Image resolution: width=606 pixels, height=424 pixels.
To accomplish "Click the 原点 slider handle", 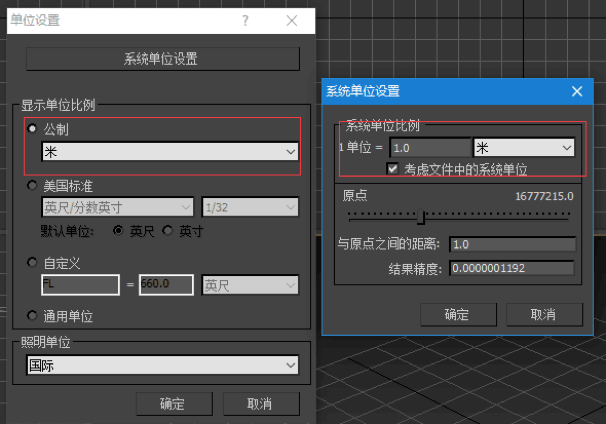I will pyautogui.click(x=421, y=217).
